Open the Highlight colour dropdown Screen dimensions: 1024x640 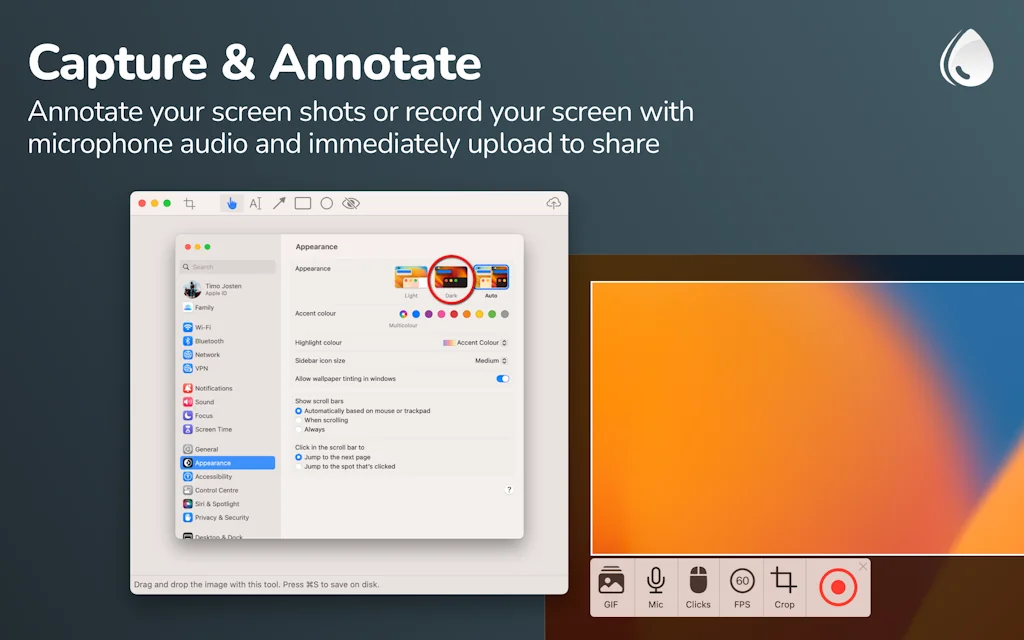[476, 343]
